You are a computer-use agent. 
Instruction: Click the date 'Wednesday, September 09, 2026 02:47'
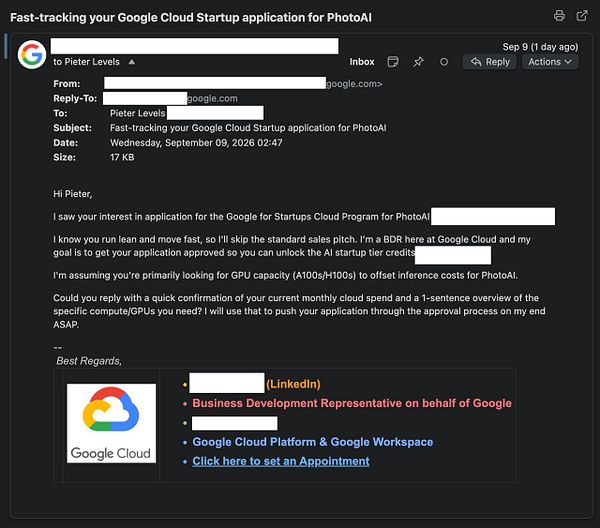pos(196,143)
